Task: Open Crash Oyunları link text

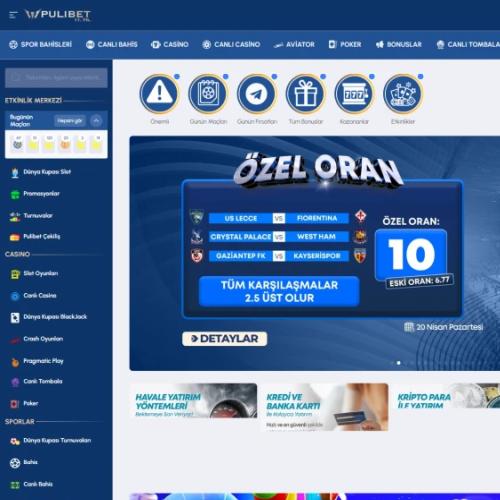Action: [43, 339]
